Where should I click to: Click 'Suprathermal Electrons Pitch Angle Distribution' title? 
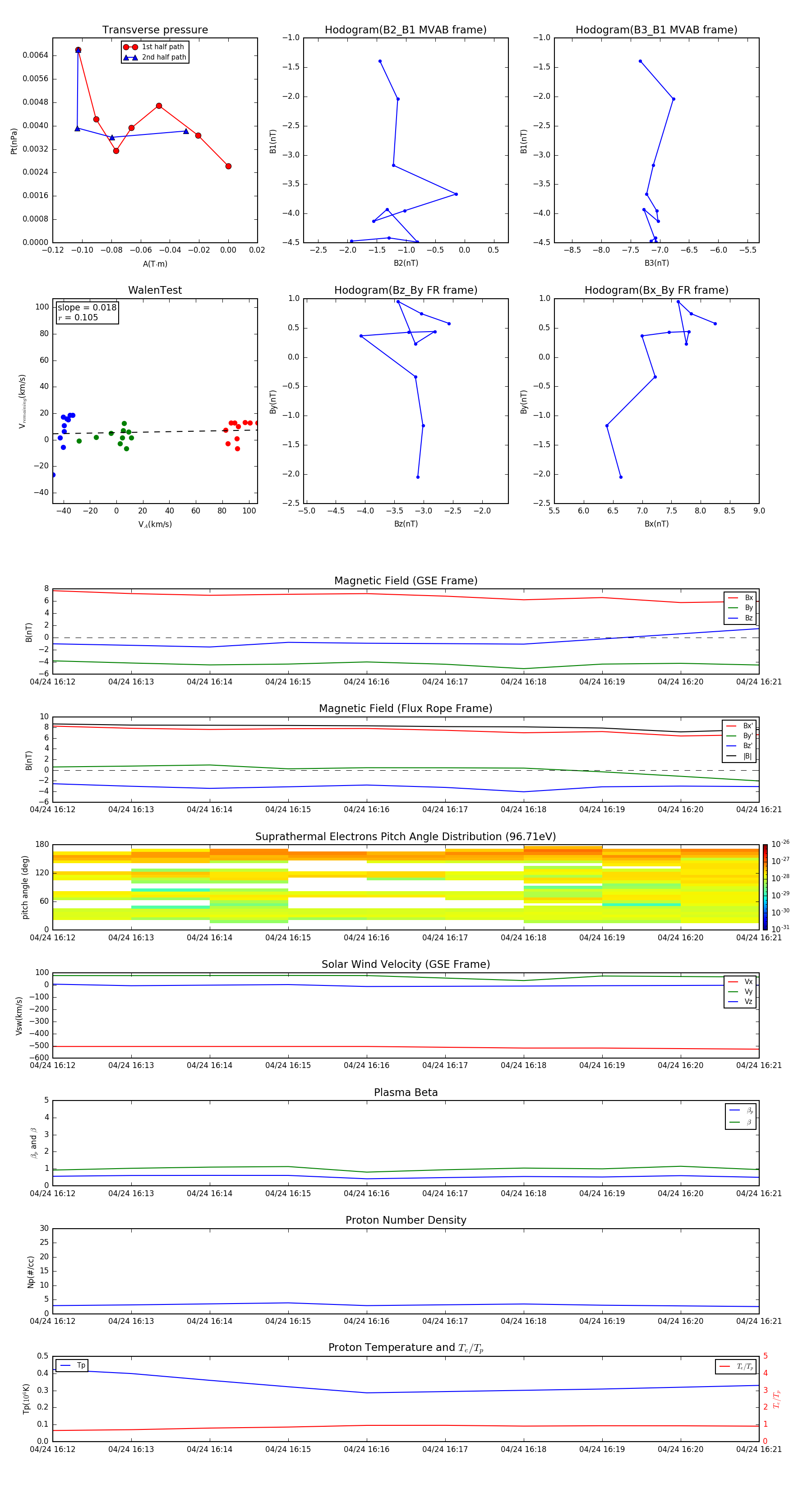tap(406, 837)
